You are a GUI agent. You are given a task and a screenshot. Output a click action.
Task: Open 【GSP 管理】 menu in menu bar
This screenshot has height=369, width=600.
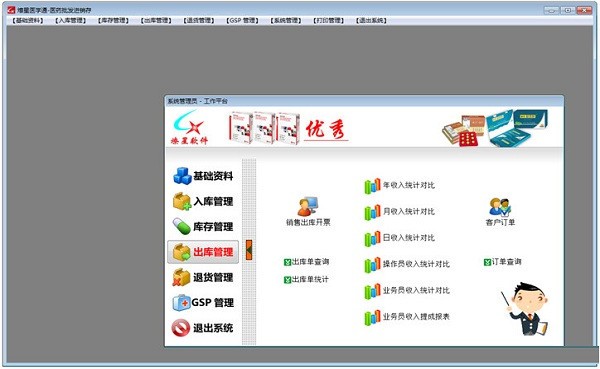point(242,21)
